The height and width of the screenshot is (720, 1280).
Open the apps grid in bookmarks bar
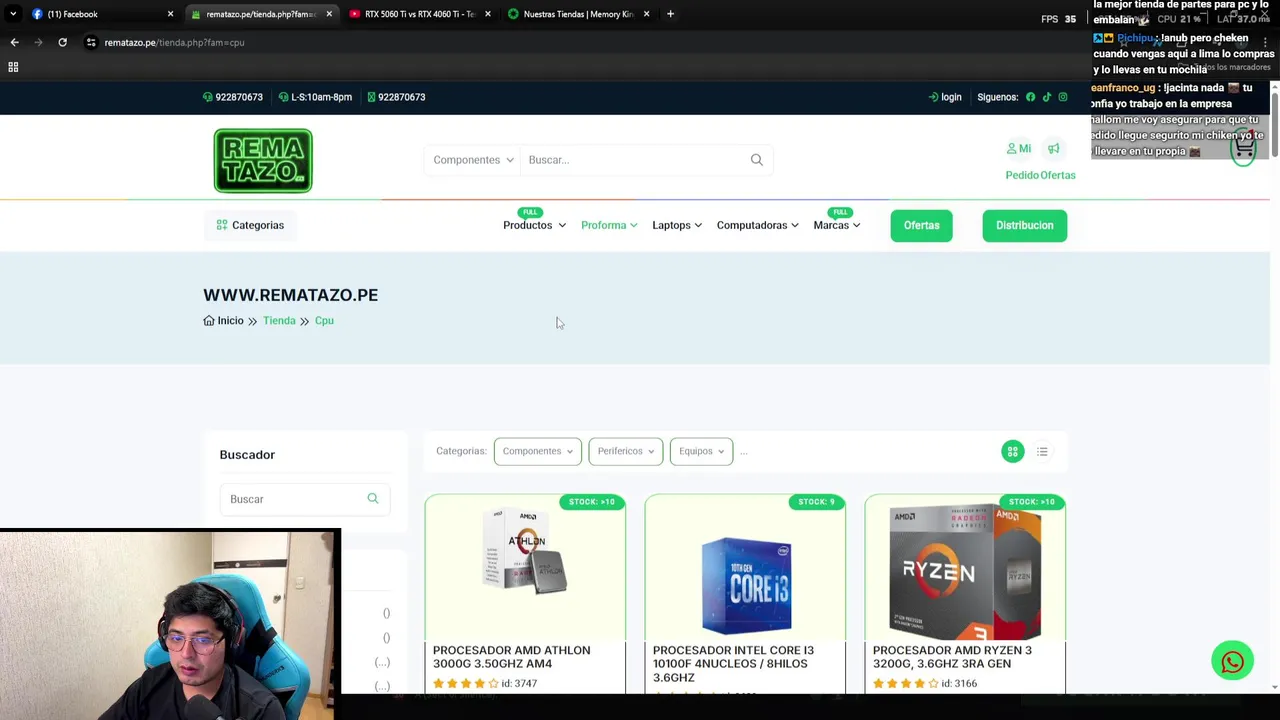tap(13, 67)
